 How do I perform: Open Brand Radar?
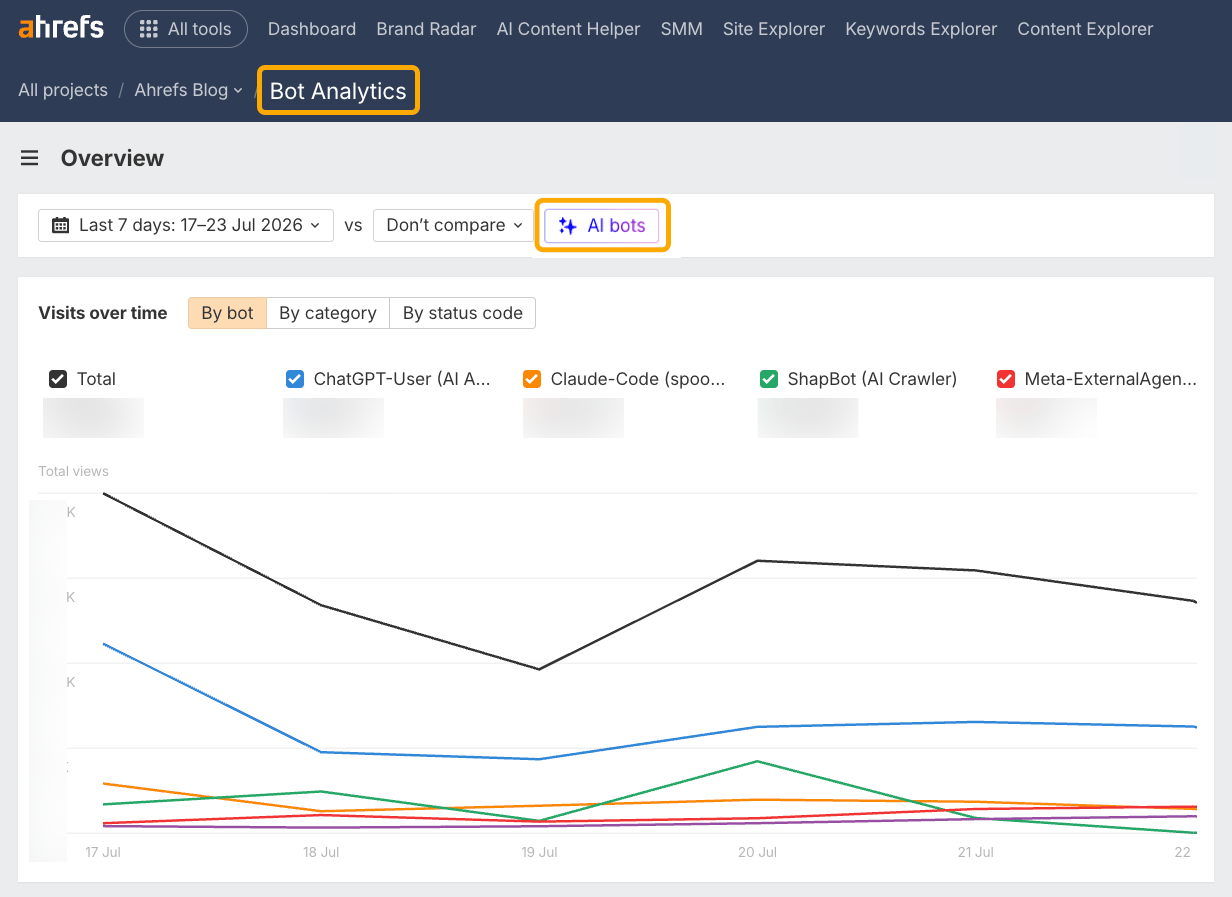426,29
